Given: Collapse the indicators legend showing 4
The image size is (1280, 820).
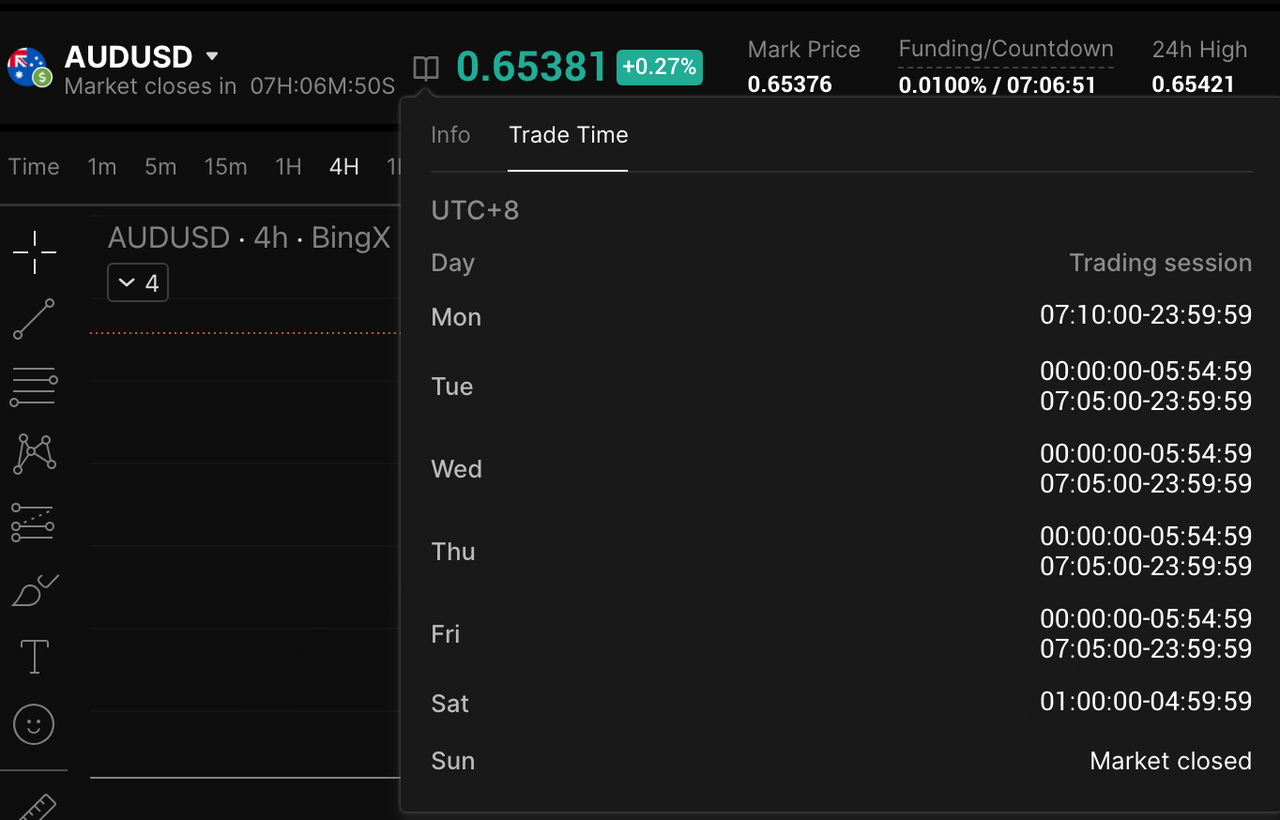Looking at the screenshot, I should (138, 283).
